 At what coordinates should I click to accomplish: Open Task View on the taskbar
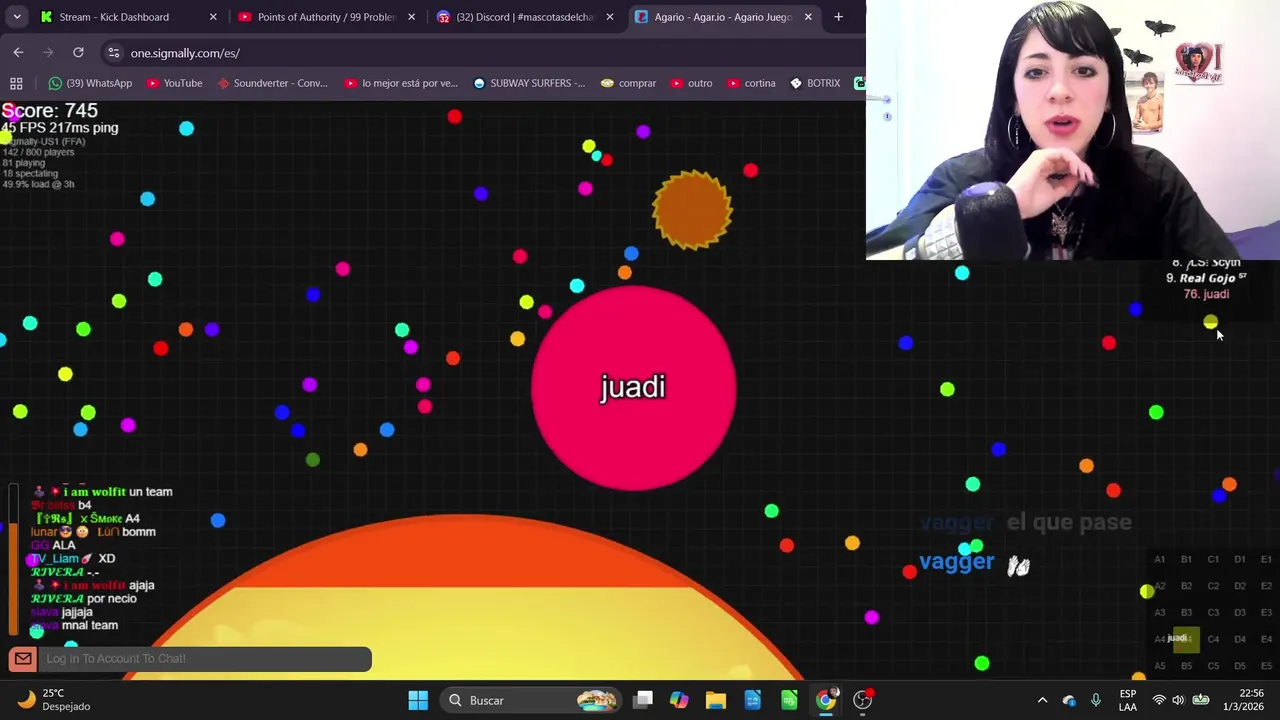pyautogui.click(x=643, y=700)
